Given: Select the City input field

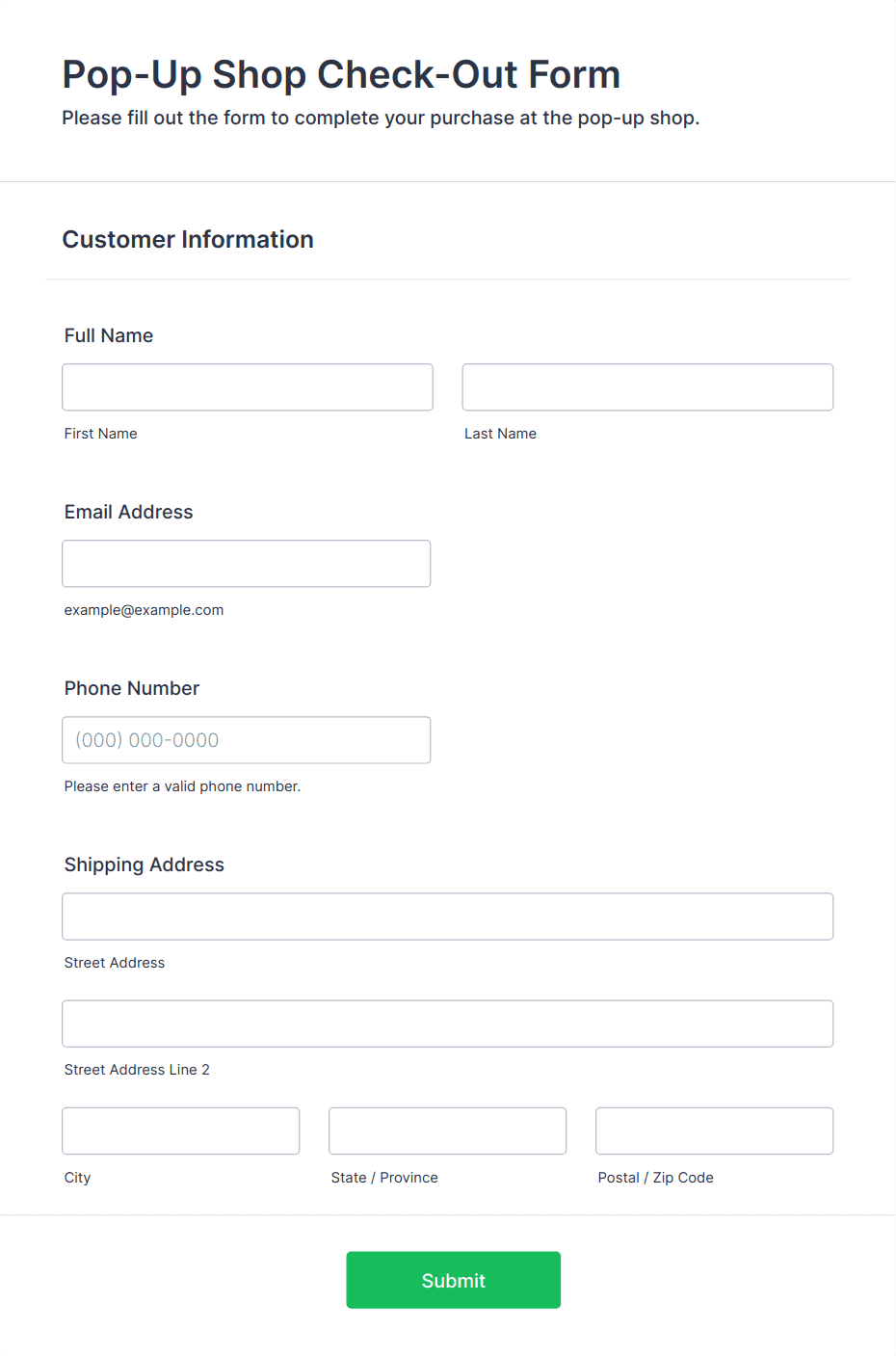Looking at the screenshot, I should tap(181, 1130).
